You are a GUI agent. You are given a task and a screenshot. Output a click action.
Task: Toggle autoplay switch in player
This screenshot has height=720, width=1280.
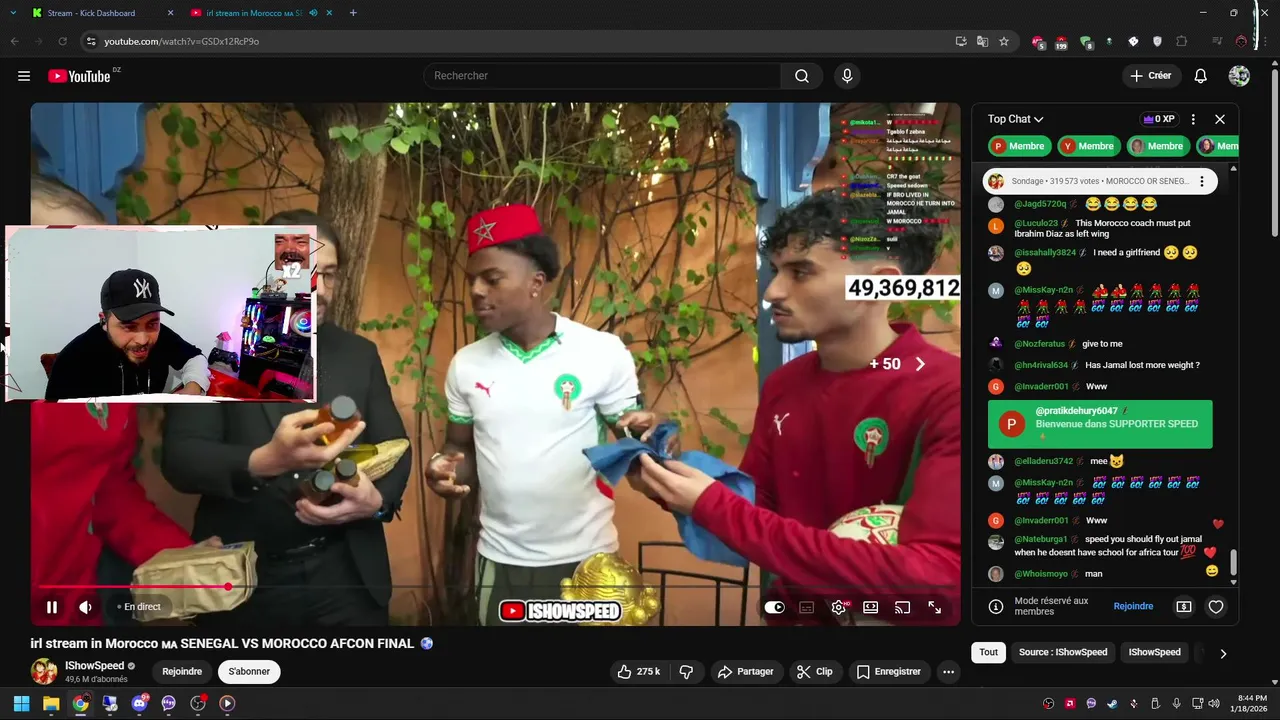click(775, 607)
